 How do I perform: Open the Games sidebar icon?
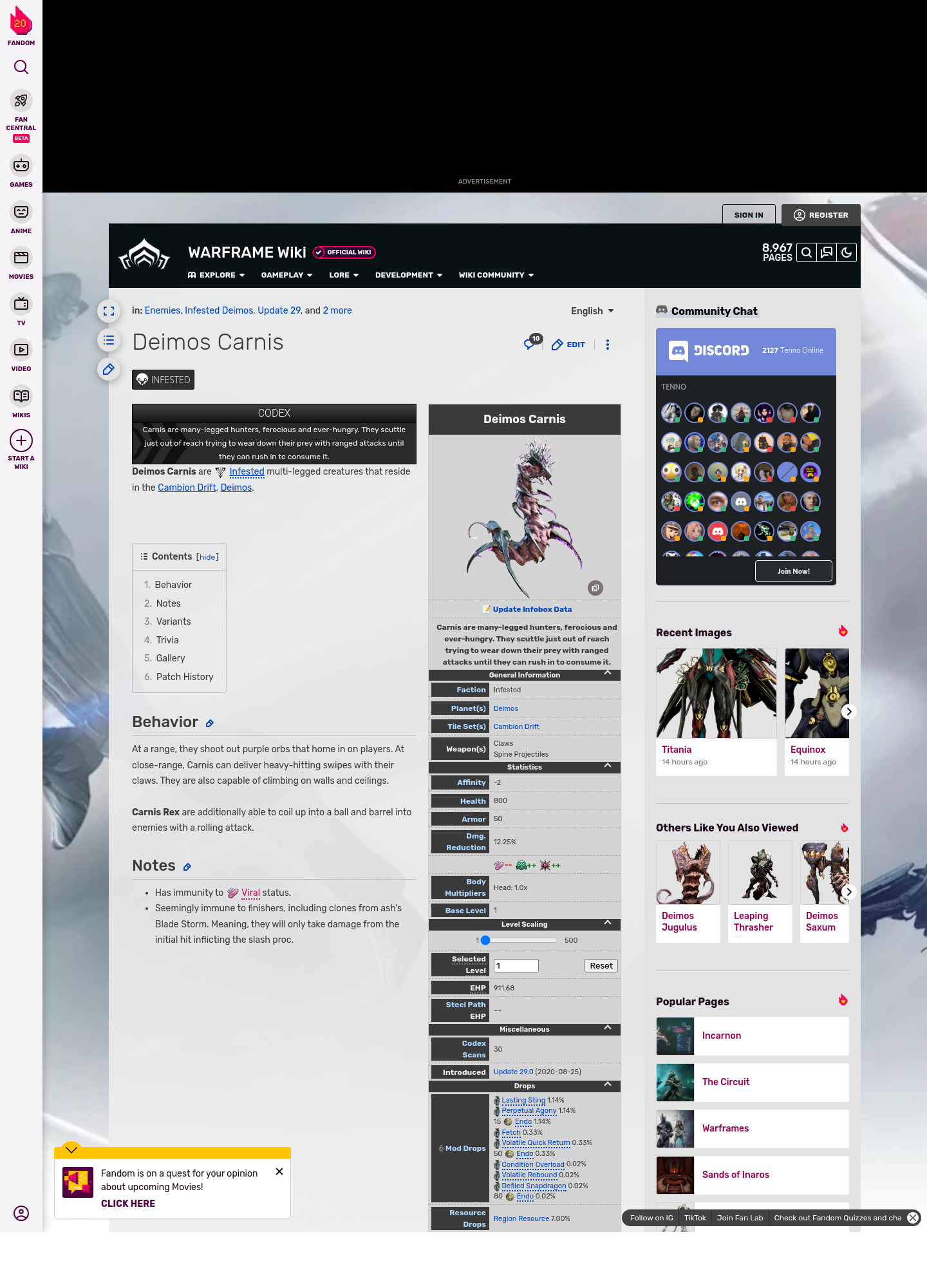pos(21,166)
